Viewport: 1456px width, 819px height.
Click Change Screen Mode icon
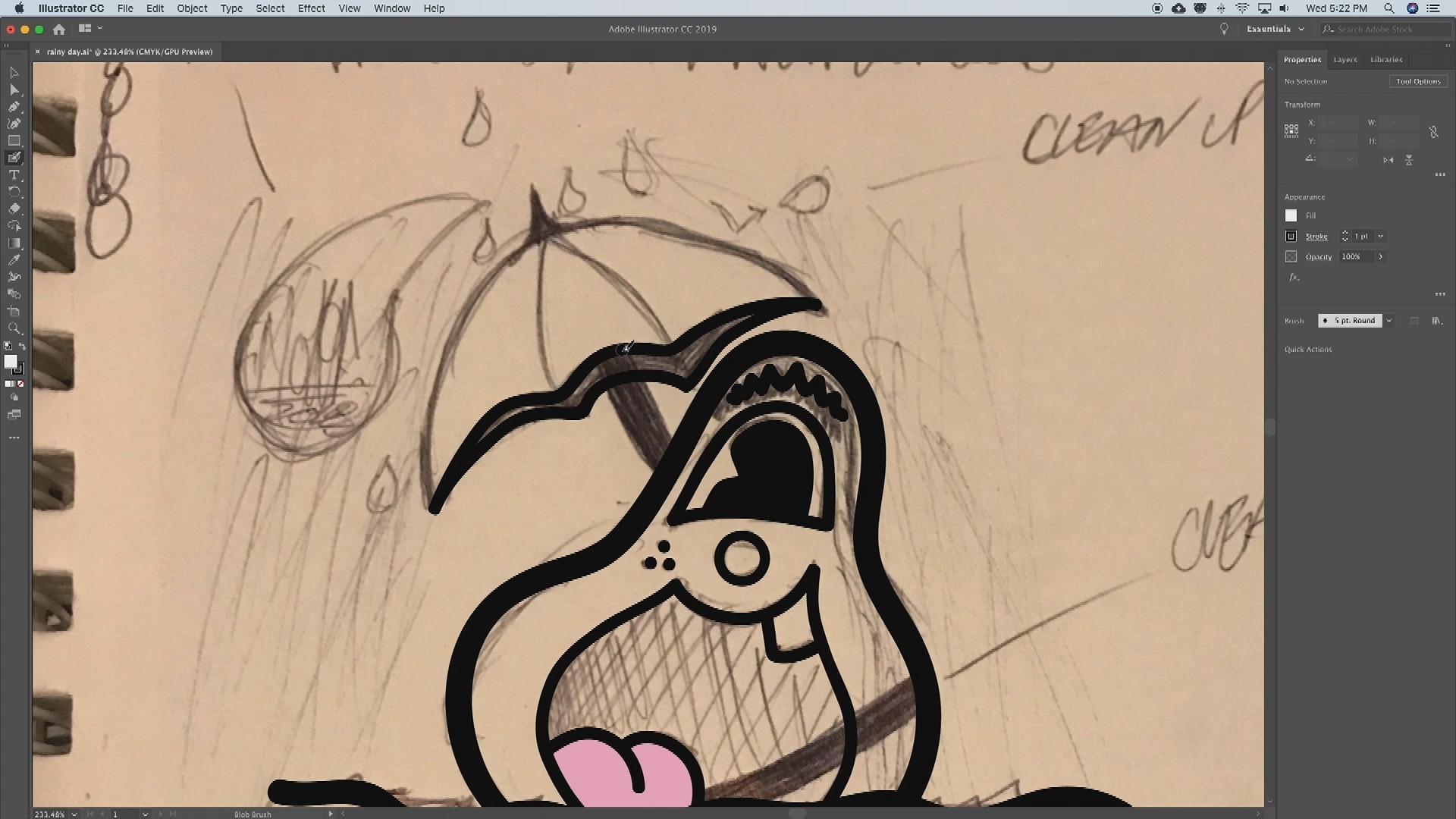point(14,415)
